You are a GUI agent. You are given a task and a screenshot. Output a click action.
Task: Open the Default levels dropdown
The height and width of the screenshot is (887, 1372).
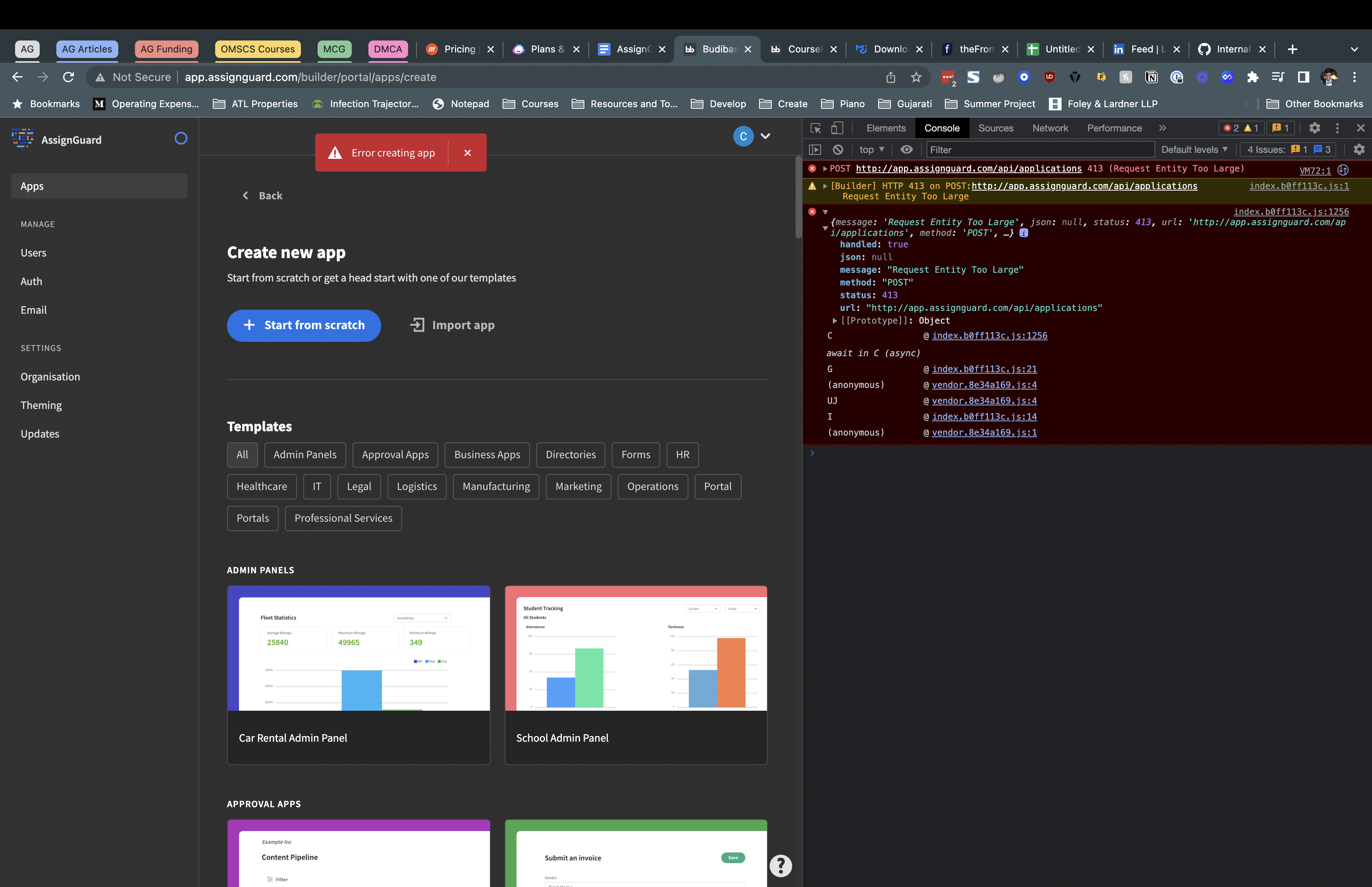pyautogui.click(x=1194, y=150)
